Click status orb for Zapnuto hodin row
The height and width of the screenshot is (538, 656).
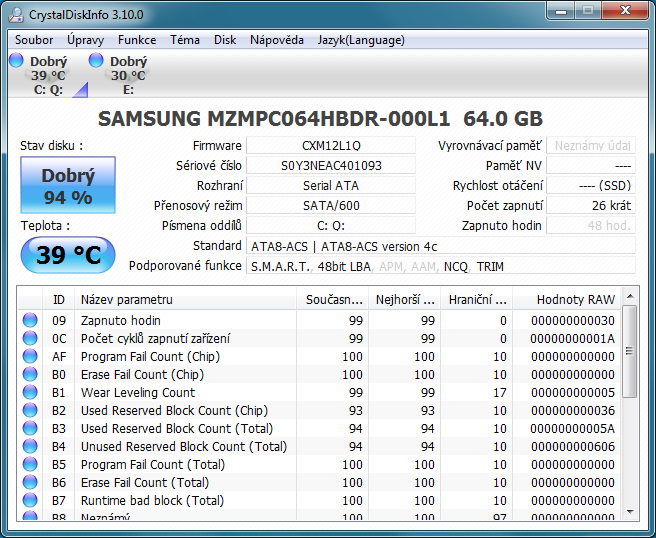30,321
